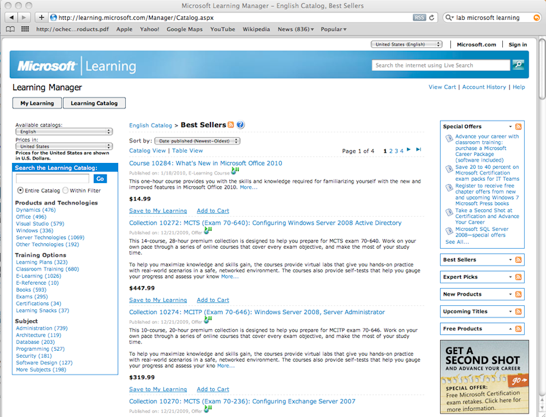Jump to last page arrow icon

click(418, 150)
